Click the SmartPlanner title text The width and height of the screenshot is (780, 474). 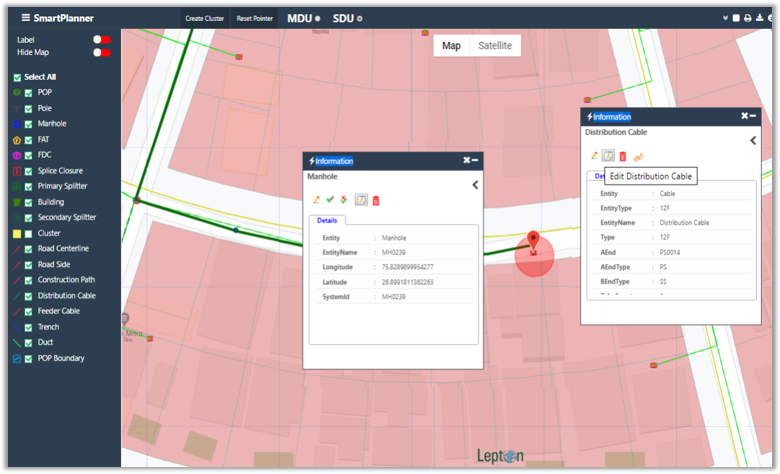[63, 18]
